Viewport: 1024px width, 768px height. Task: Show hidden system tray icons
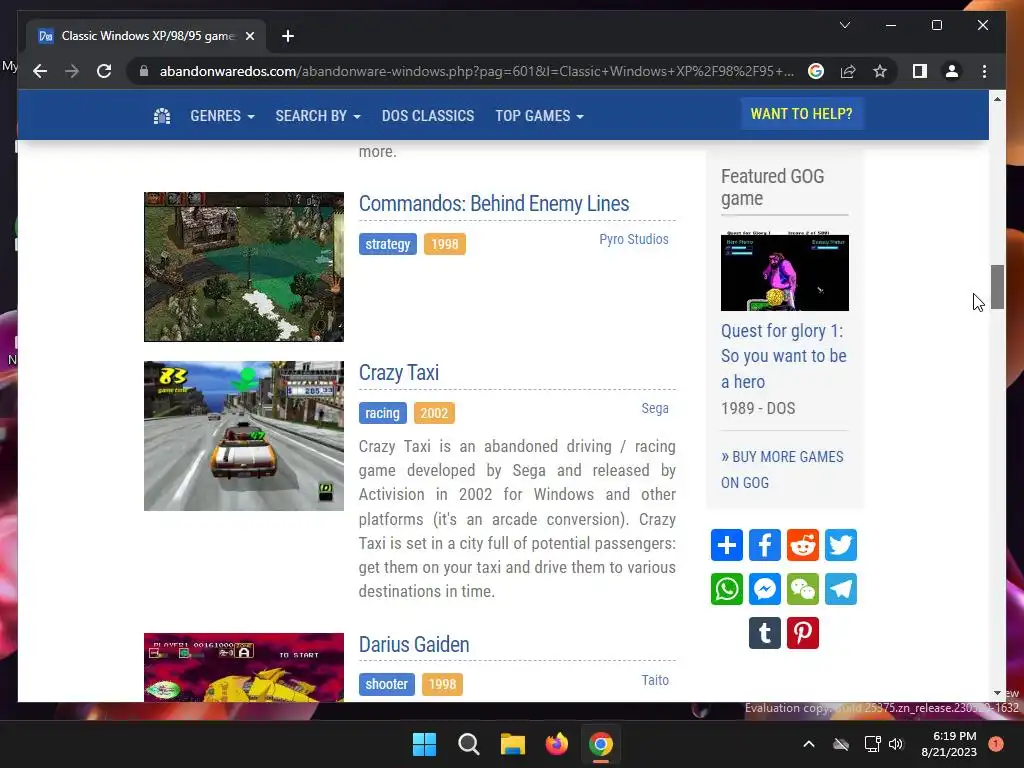coord(808,744)
